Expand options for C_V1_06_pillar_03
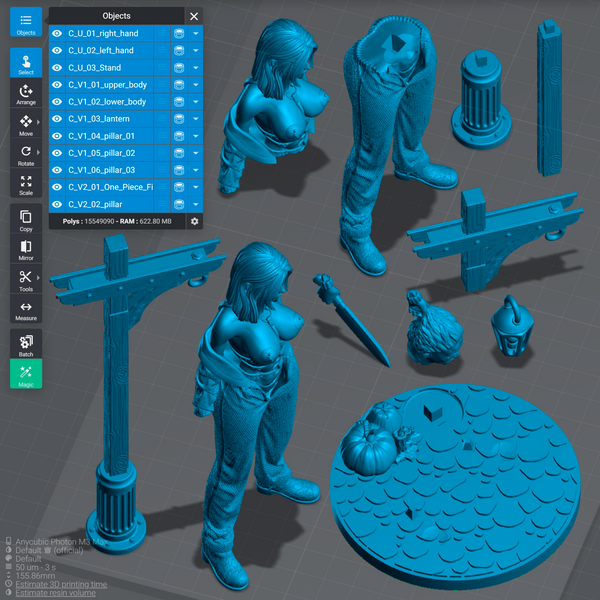This screenshot has height=600, width=600. click(x=196, y=170)
